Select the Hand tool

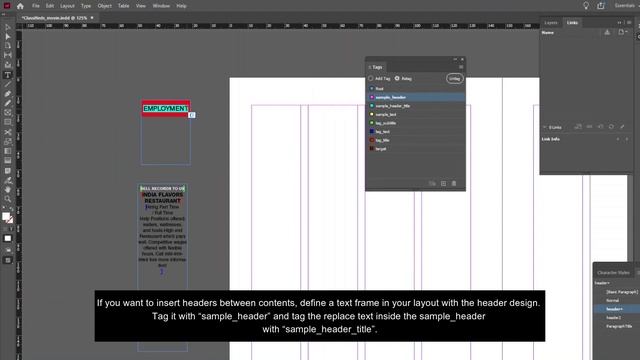[7, 189]
